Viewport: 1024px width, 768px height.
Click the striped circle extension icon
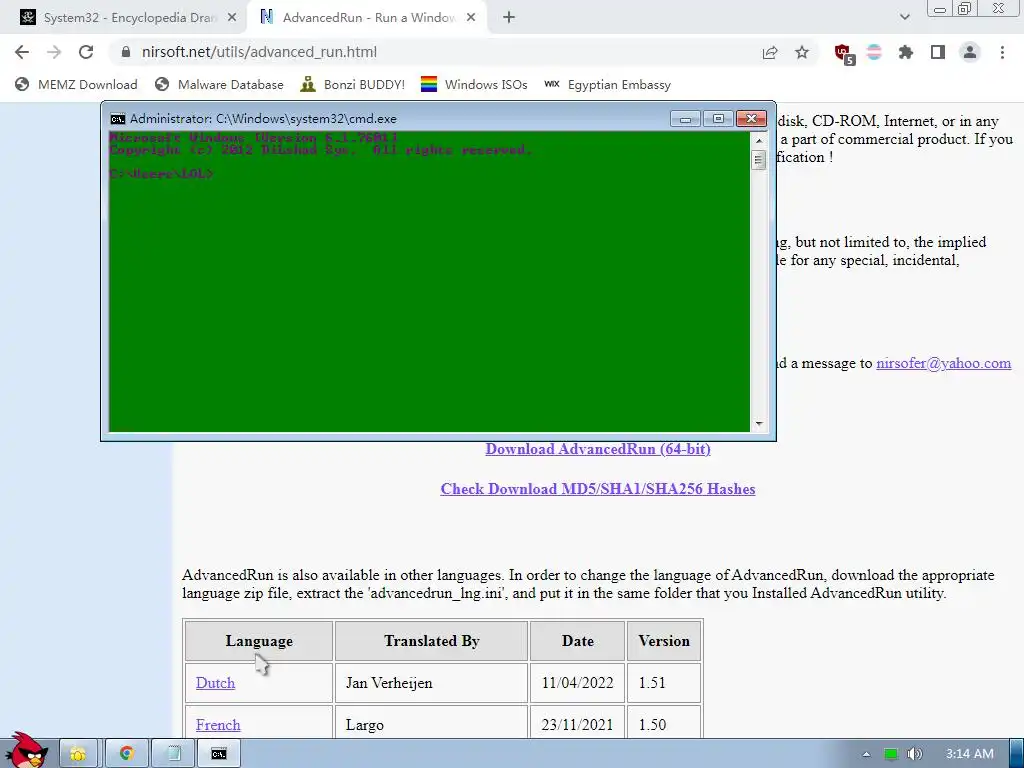[x=874, y=52]
